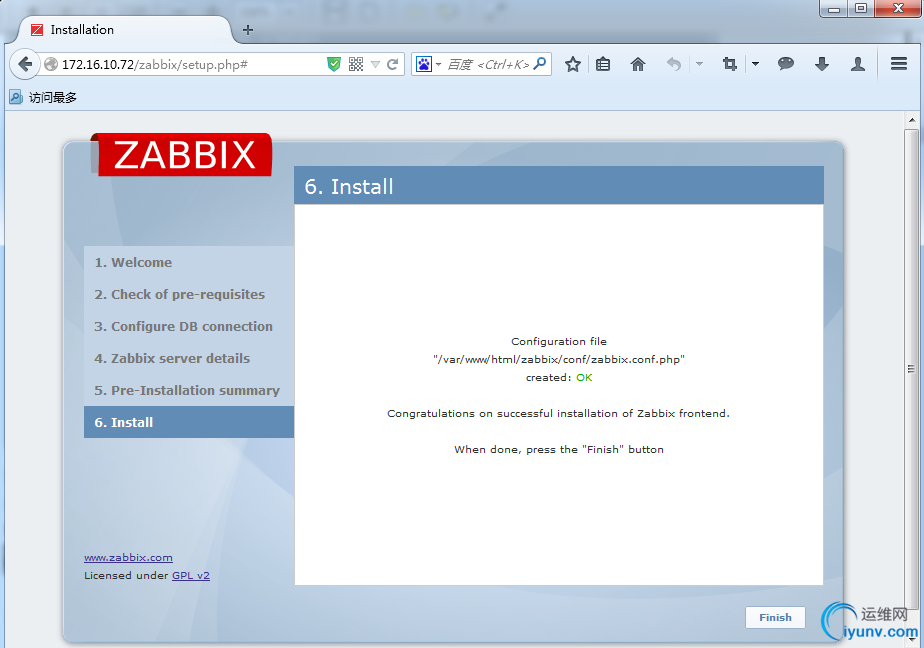Open the QR code icon in address bar
The width and height of the screenshot is (924, 648).
click(356, 64)
